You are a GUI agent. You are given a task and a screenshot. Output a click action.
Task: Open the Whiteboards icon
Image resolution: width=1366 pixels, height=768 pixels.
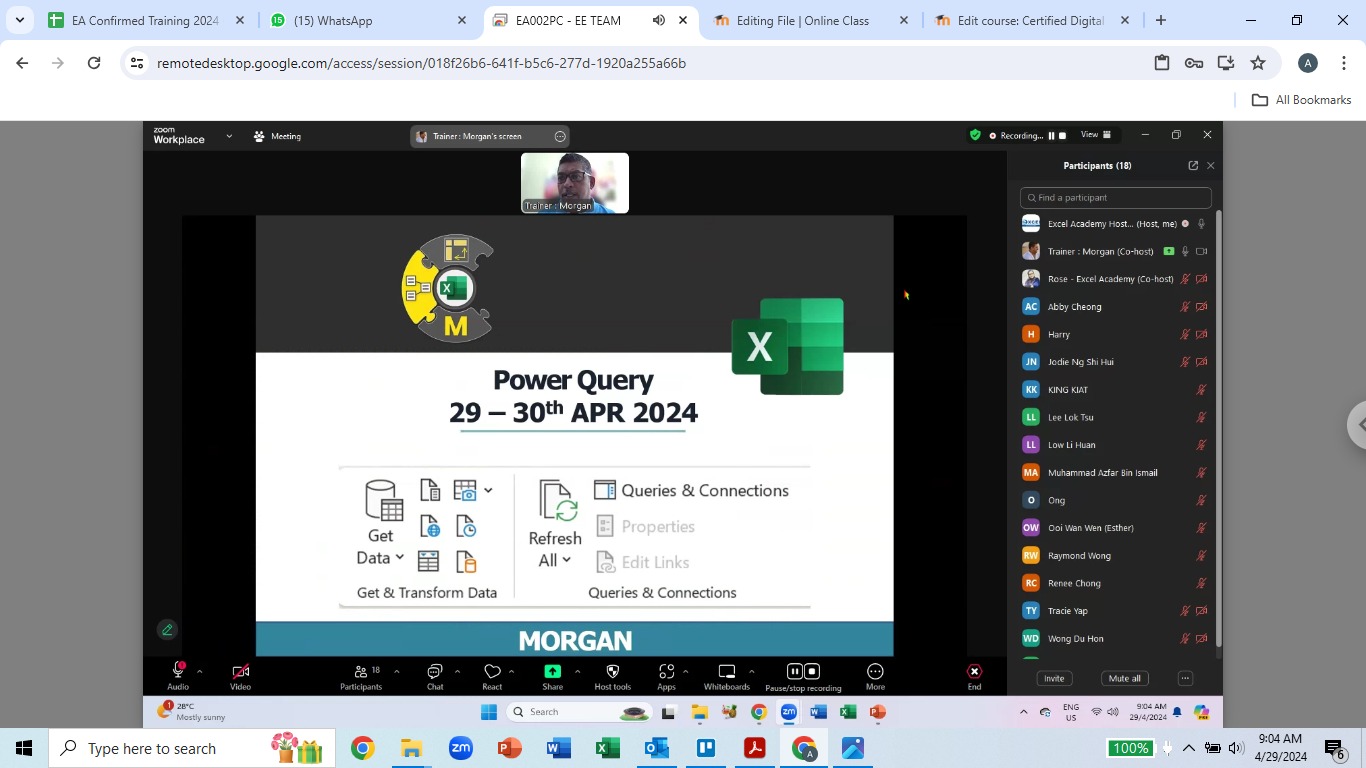[x=727, y=672]
